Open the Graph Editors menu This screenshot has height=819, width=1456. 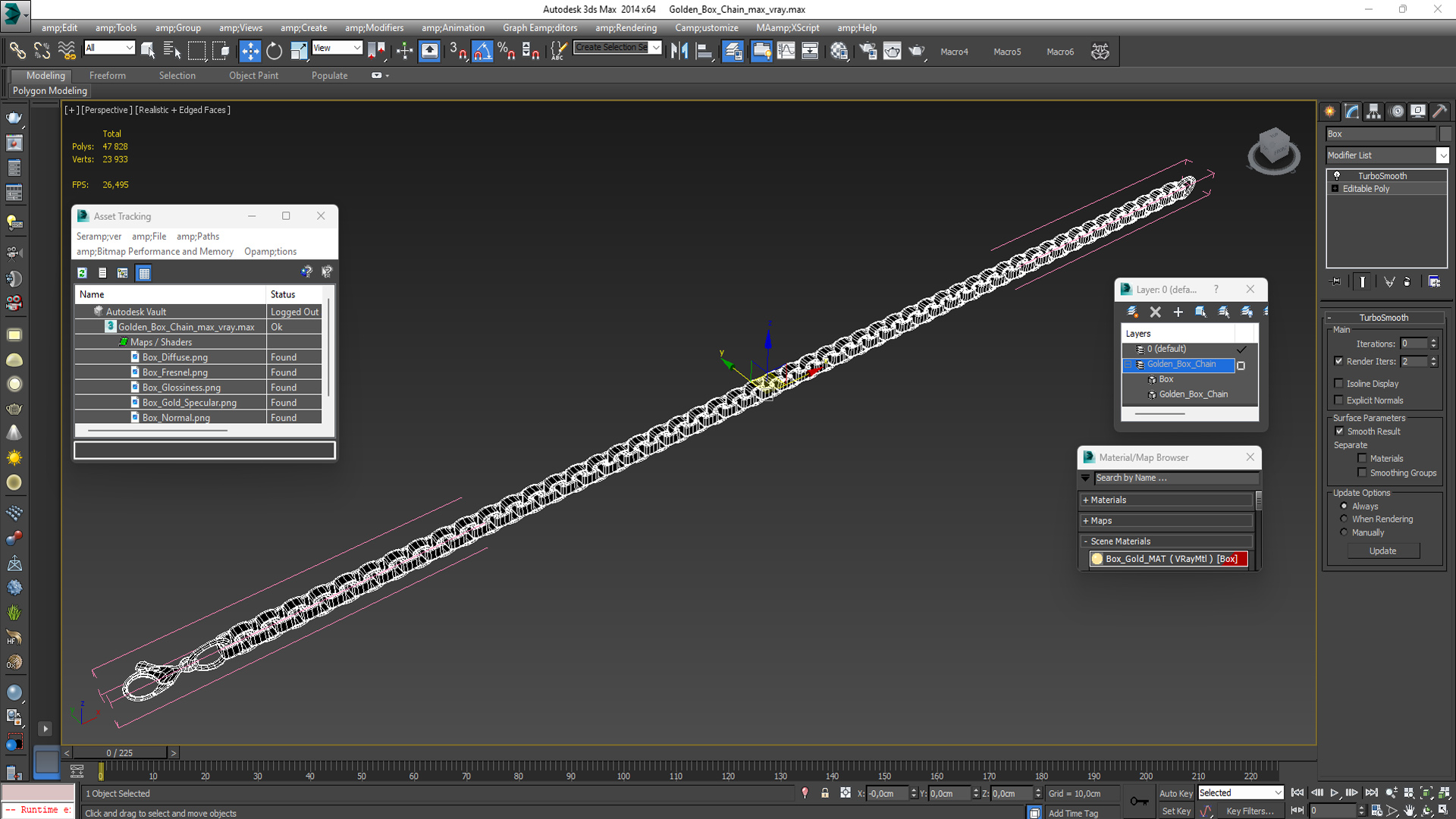pyautogui.click(x=539, y=28)
